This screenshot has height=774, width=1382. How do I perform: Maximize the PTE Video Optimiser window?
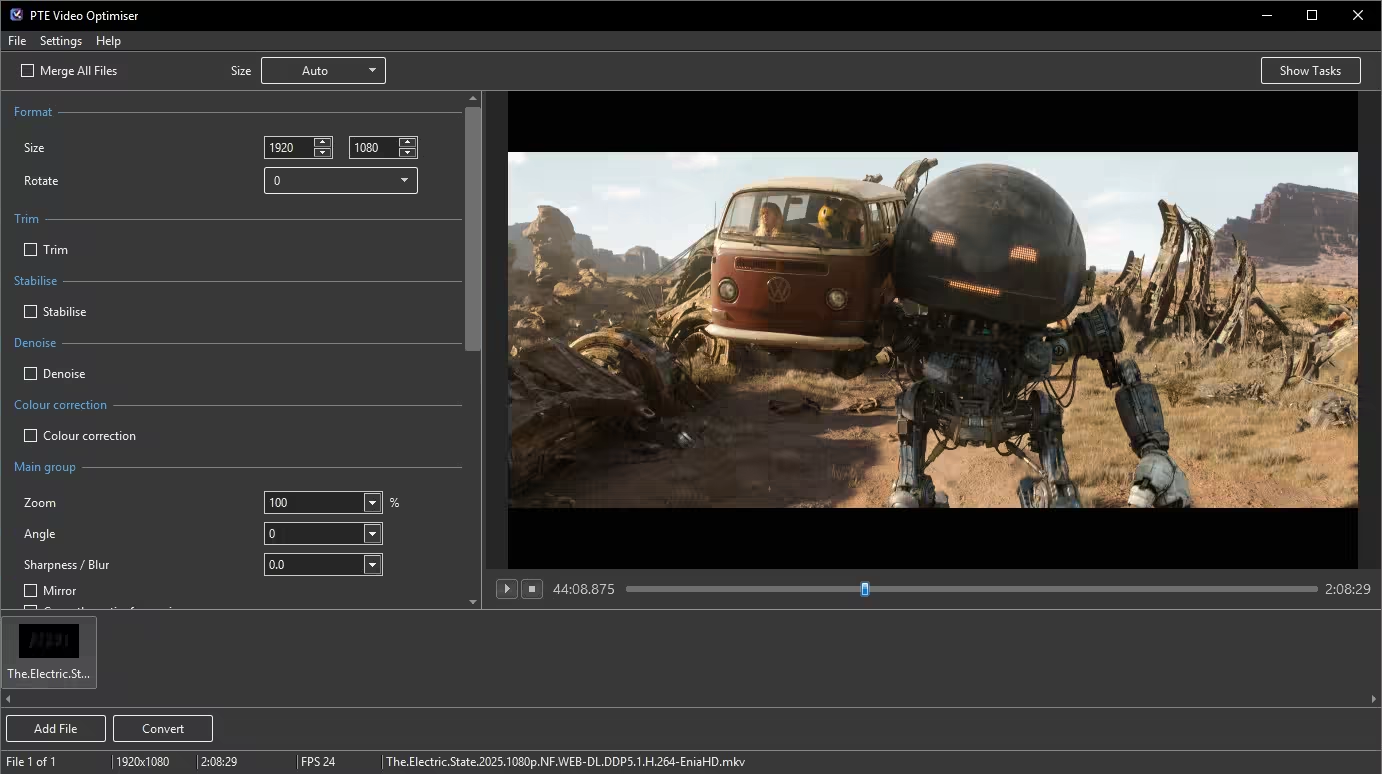point(1312,15)
